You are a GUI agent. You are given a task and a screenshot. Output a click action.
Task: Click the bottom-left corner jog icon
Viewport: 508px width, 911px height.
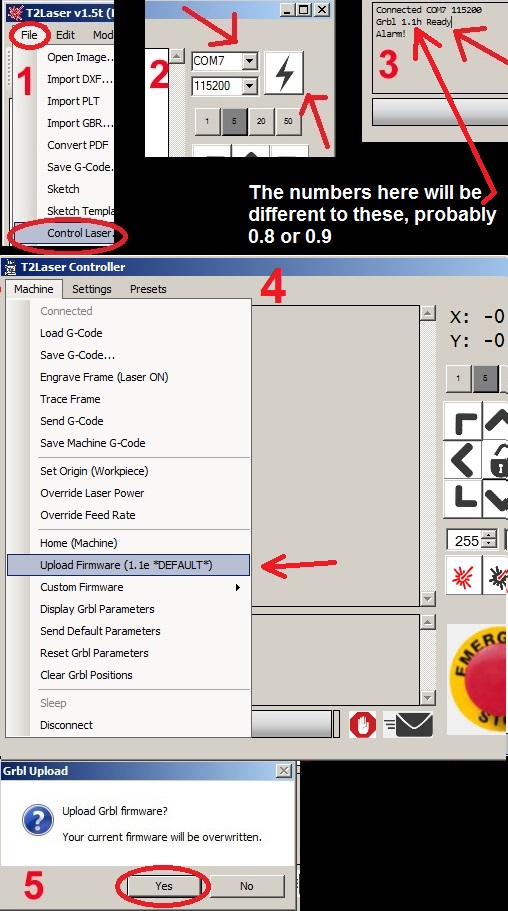463,498
